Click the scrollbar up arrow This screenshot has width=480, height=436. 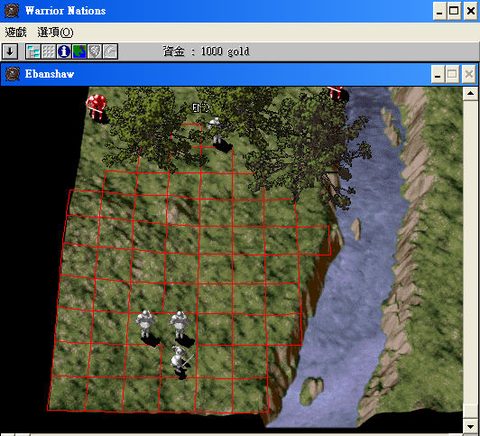470,93
